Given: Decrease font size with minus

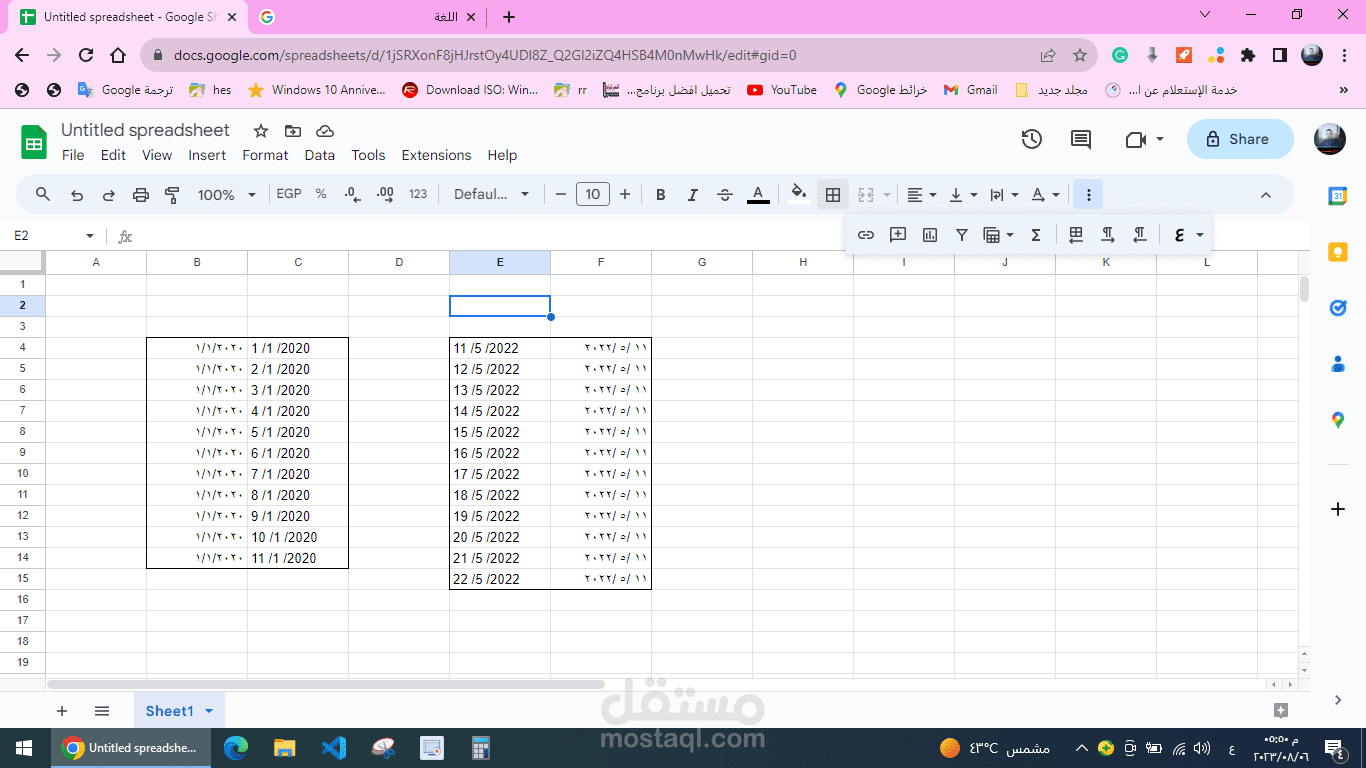Looking at the screenshot, I should click(560, 194).
